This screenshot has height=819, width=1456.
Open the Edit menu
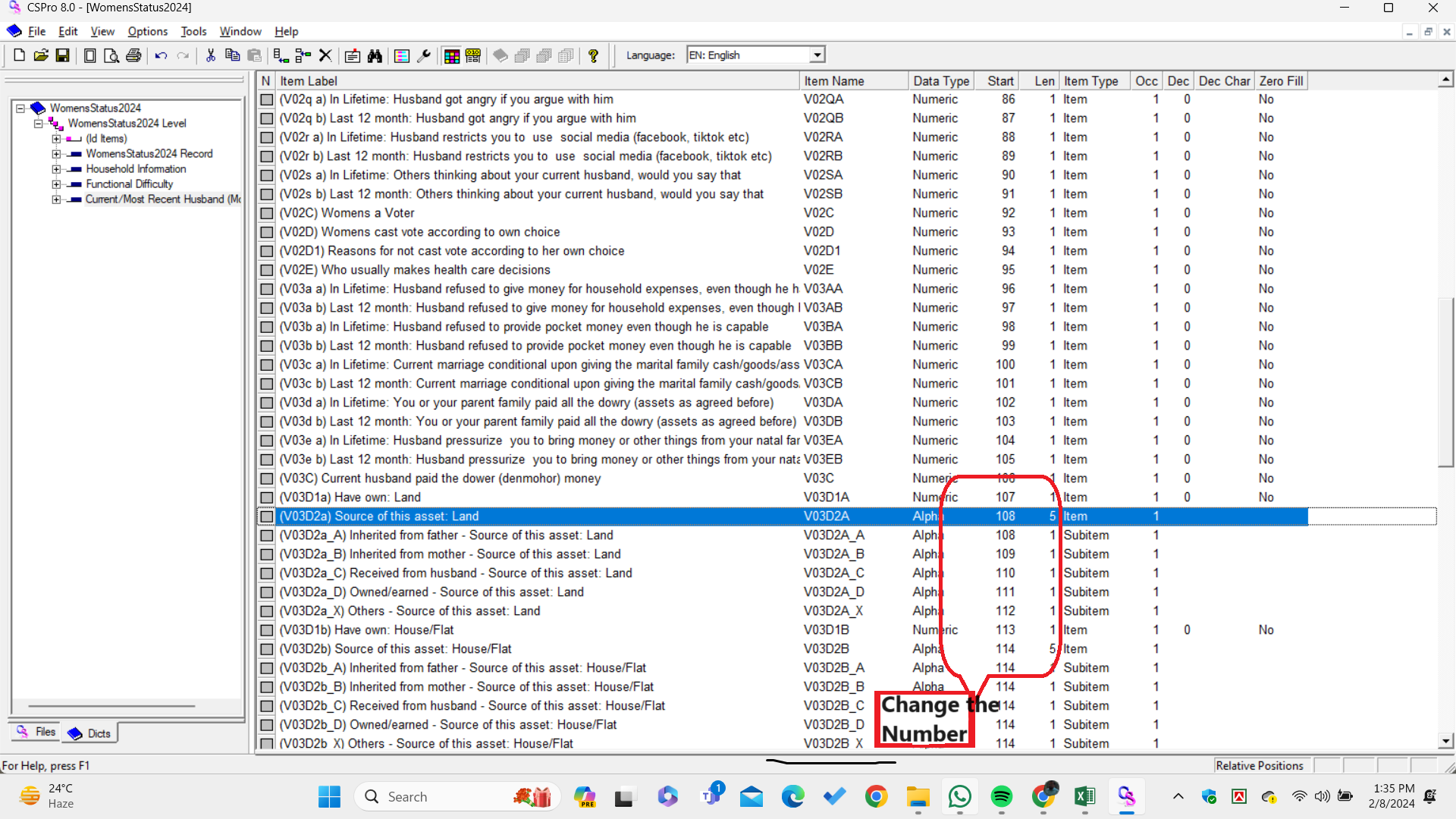(x=68, y=31)
